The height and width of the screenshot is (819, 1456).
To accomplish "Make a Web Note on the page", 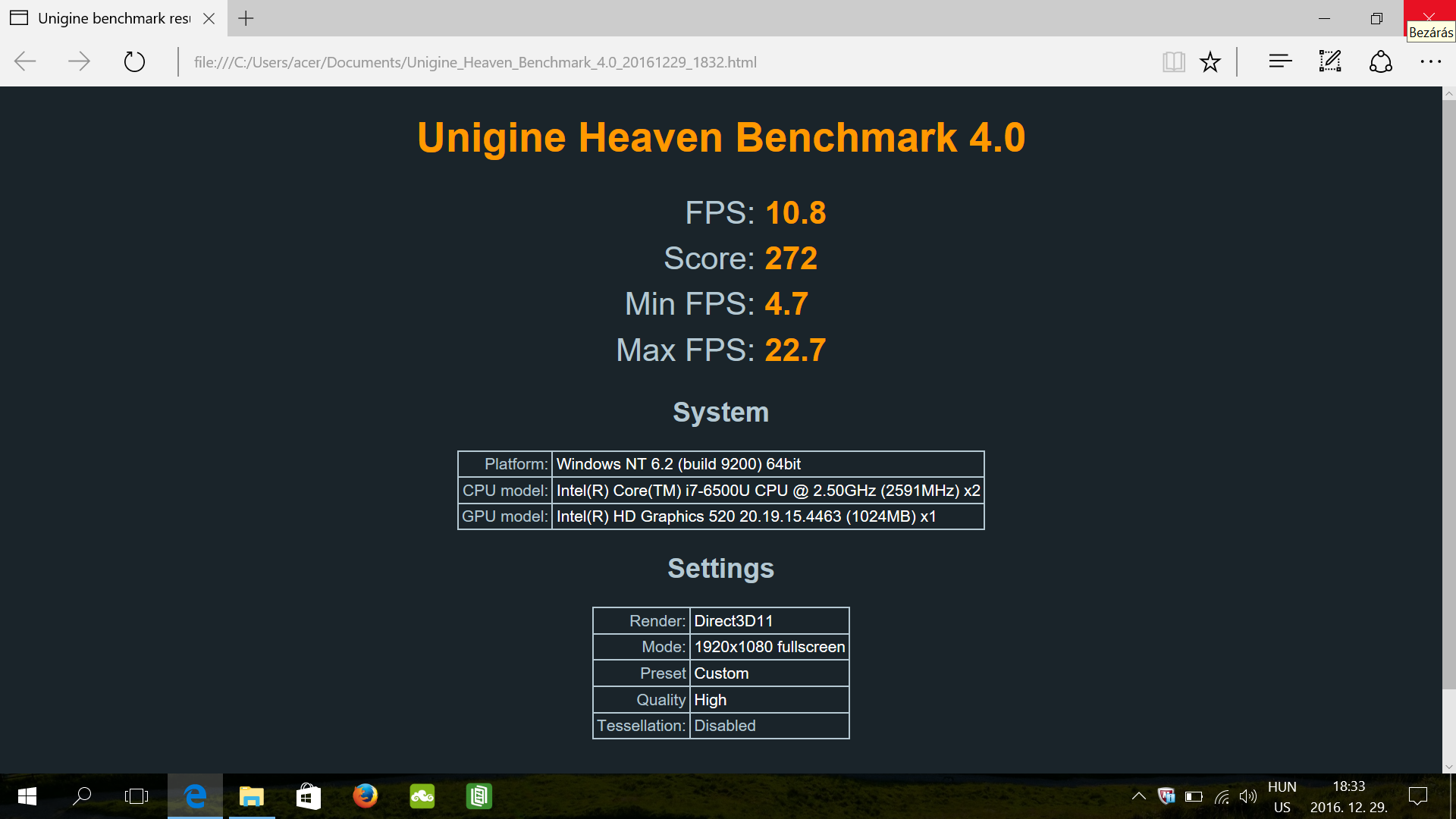I will [1330, 61].
